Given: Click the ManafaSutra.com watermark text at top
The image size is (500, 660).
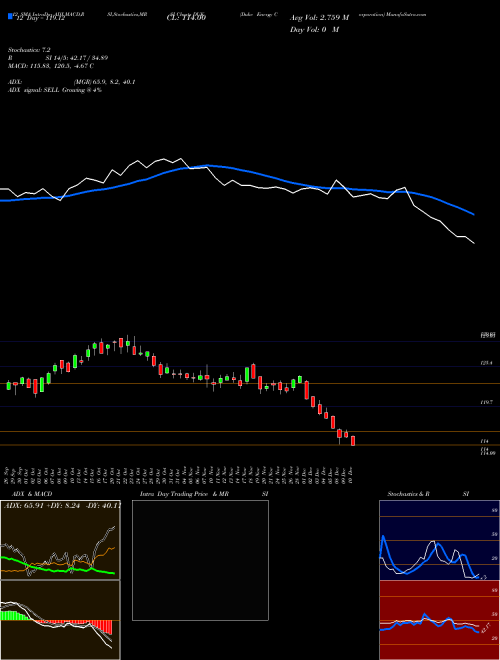Looking at the screenshot, I should 406,14.
